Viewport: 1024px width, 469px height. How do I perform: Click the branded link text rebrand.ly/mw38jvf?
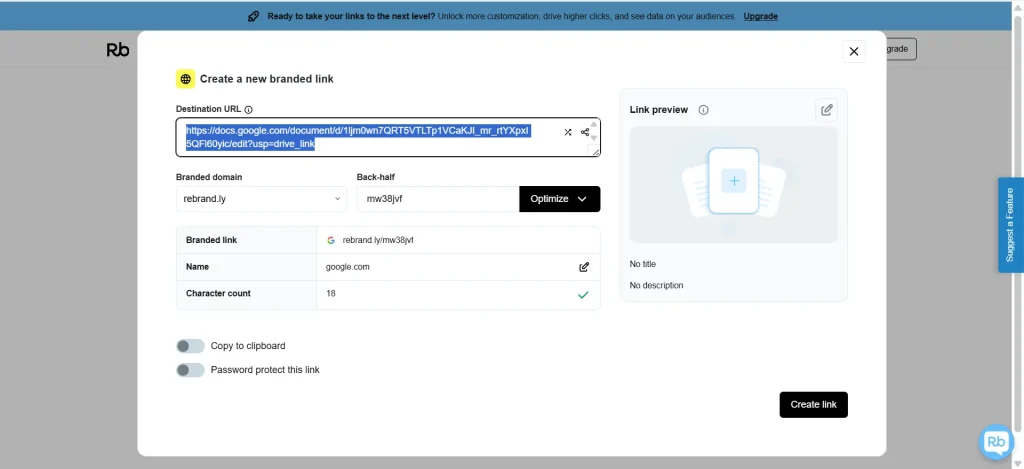pyautogui.click(x=378, y=240)
